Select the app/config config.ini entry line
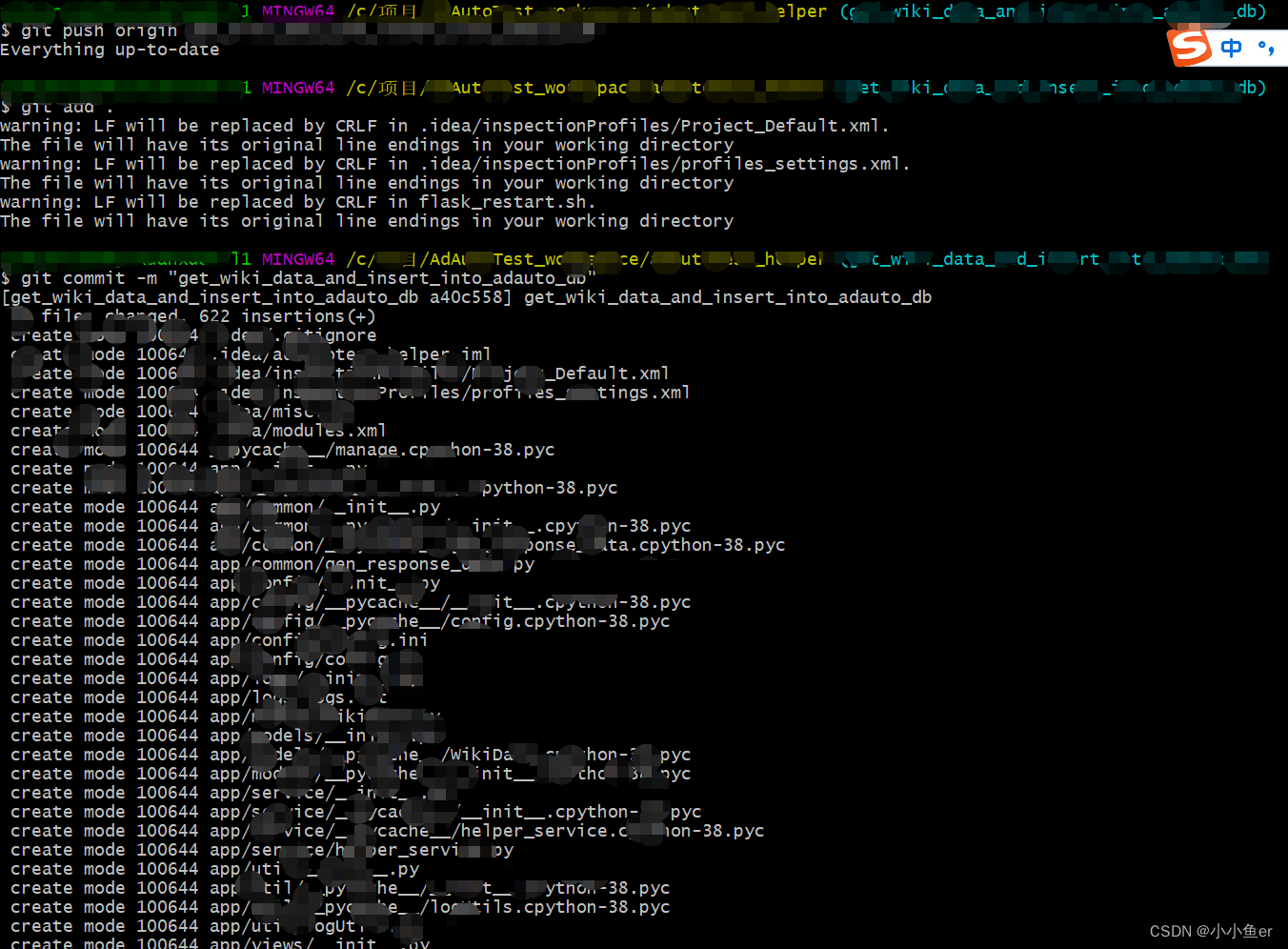The width and height of the screenshot is (1288, 949). click(314, 639)
